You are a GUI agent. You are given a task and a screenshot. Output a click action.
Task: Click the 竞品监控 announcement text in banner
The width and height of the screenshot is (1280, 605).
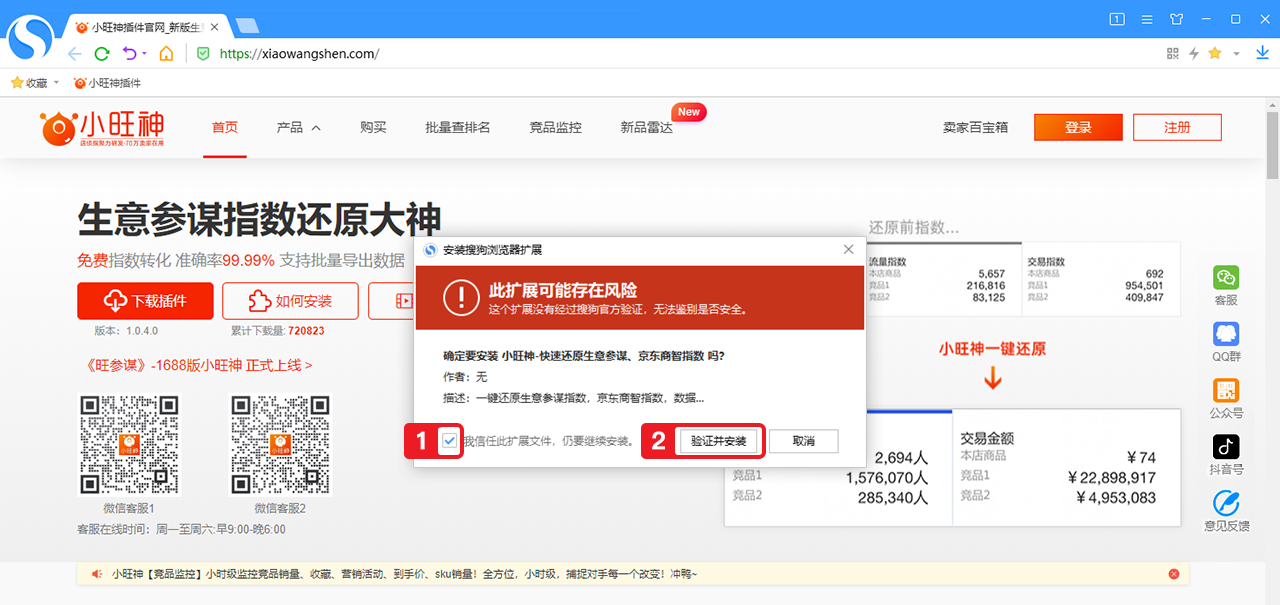(x=404, y=574)
